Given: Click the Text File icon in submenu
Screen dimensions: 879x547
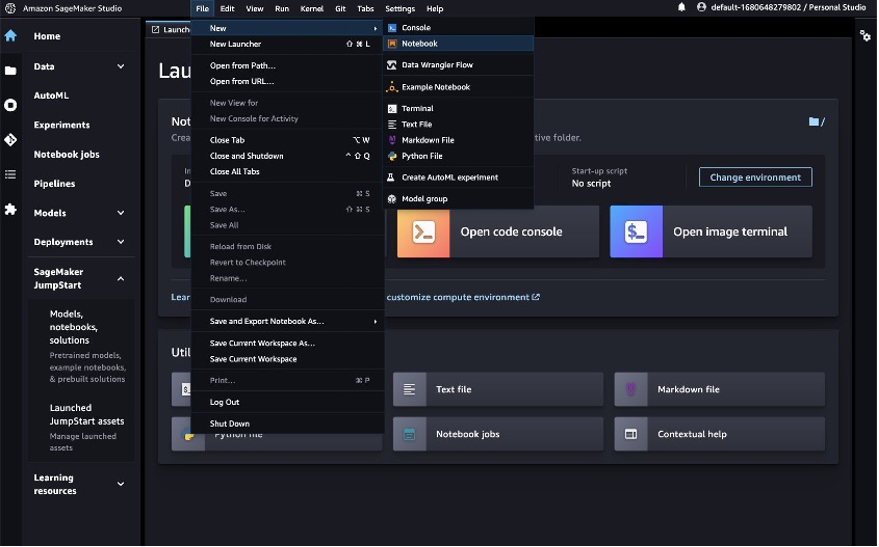Looking at the screenshot, I should [x=392, y=124].
